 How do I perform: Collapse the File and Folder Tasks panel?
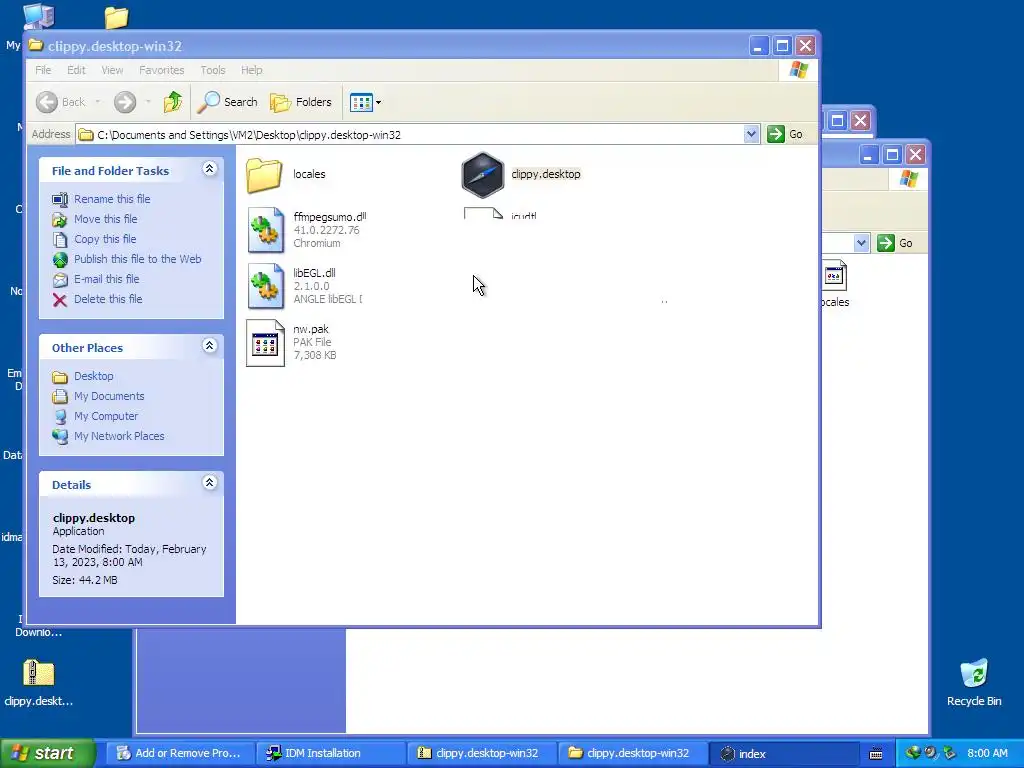click(x=210, y=169)
